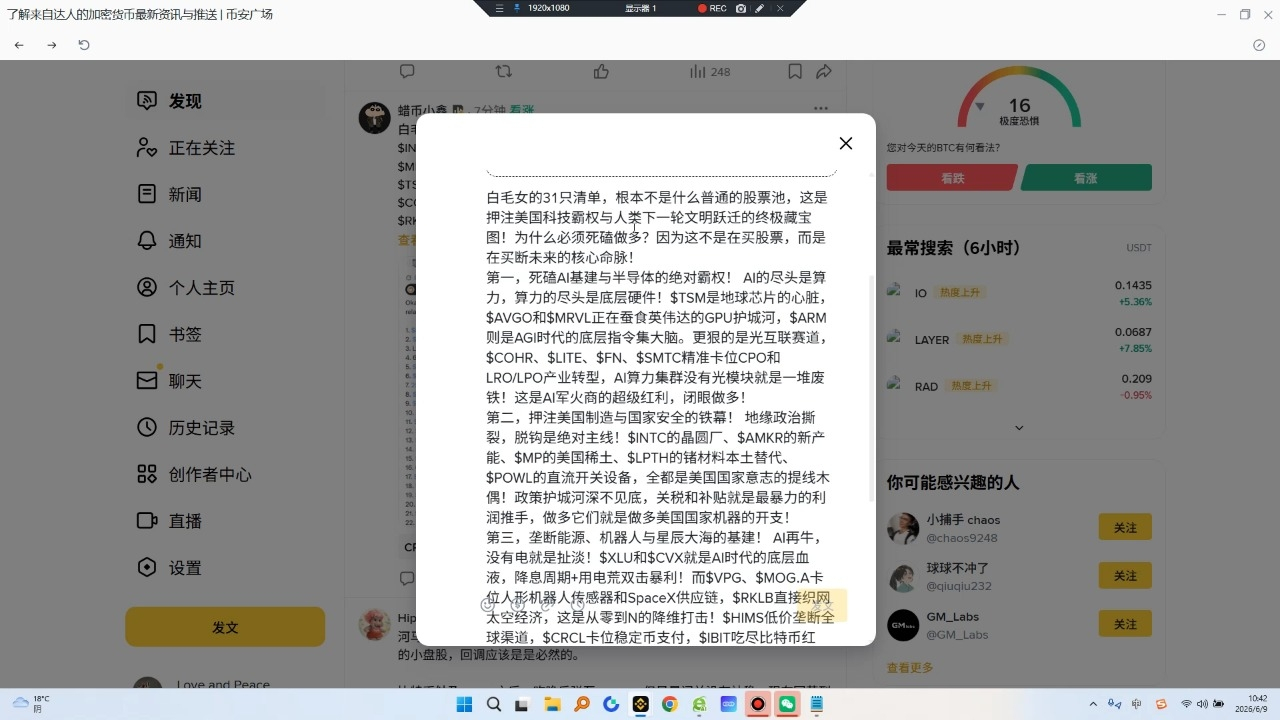Open taskbar Search
The width and height of the screenshot is (1280, 720).
click(493, 704)
